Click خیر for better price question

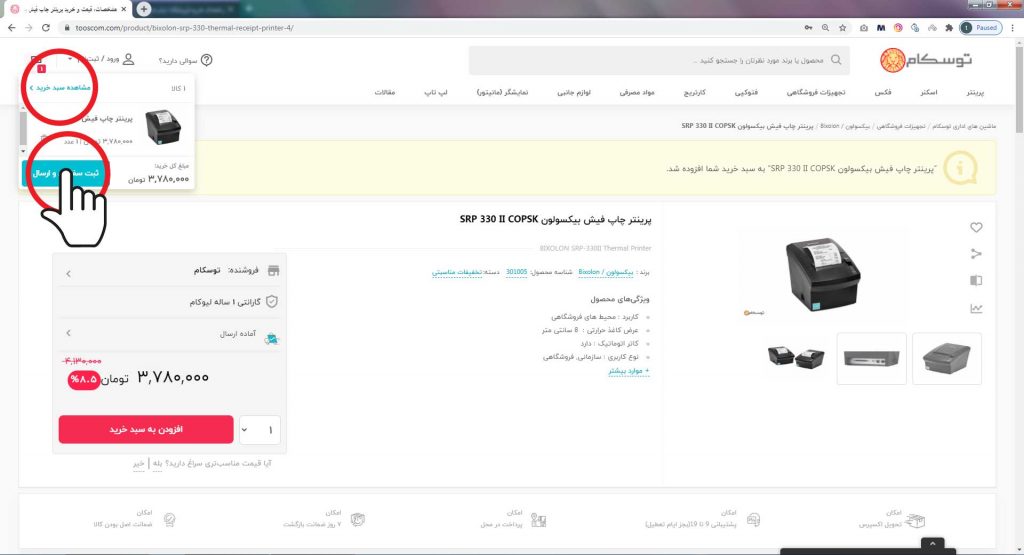138,464
